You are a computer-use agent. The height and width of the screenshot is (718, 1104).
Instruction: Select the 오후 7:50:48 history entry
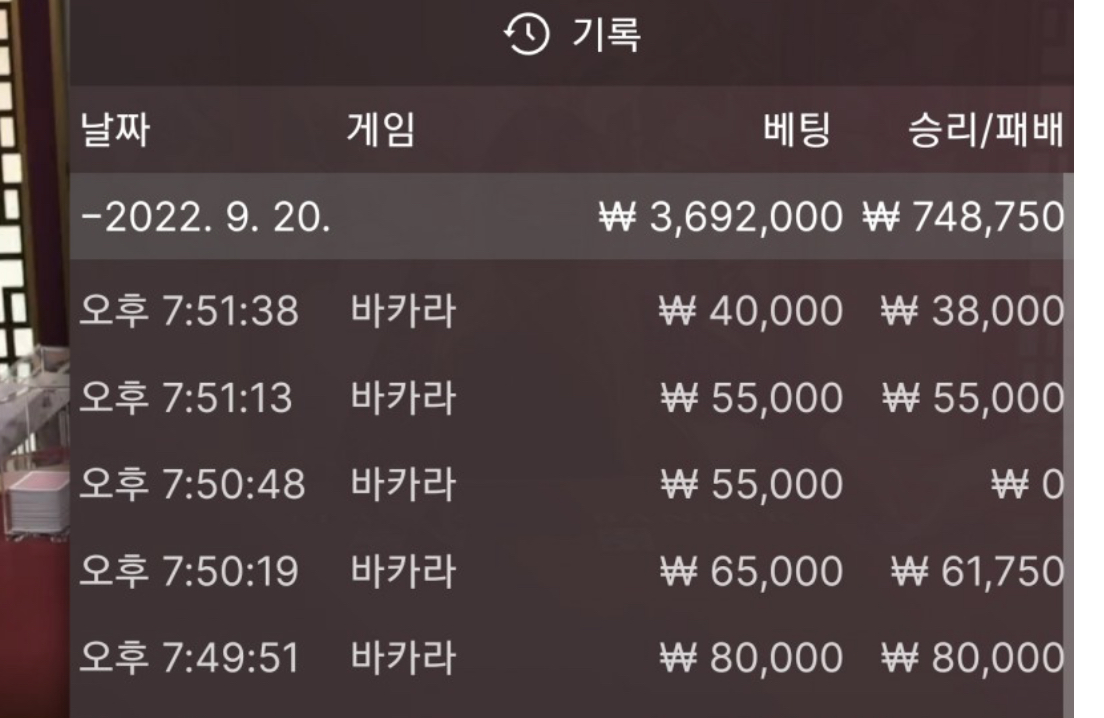pyautogui.click(x=192, y=485)
